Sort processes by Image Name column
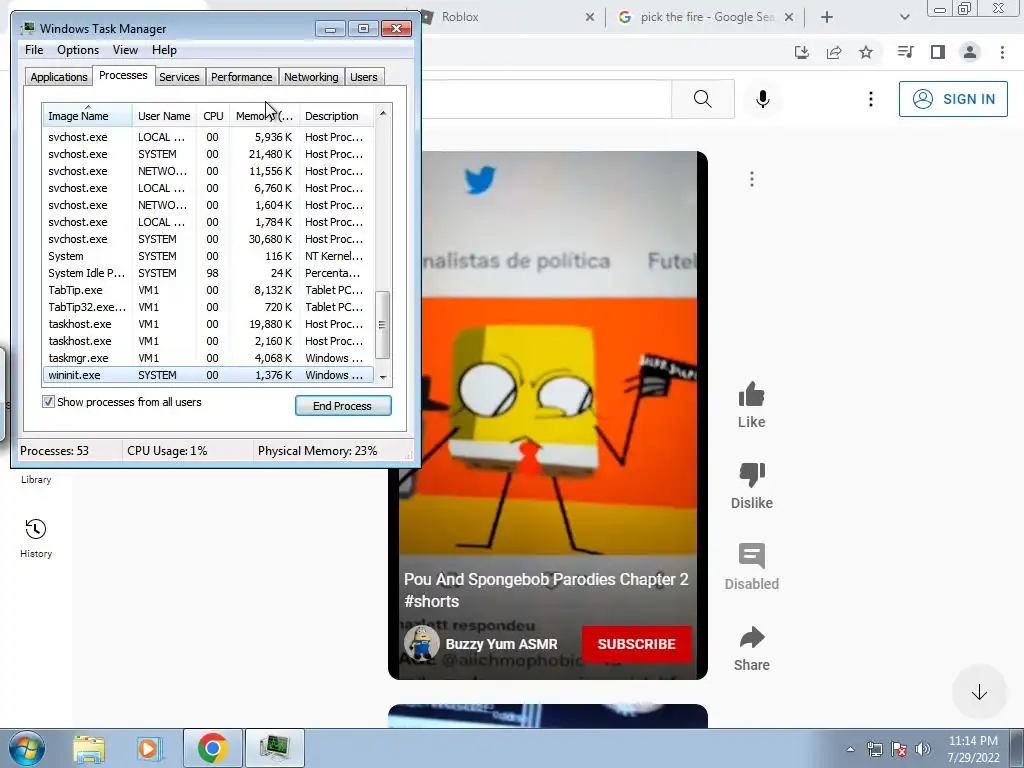 point(88,116)
